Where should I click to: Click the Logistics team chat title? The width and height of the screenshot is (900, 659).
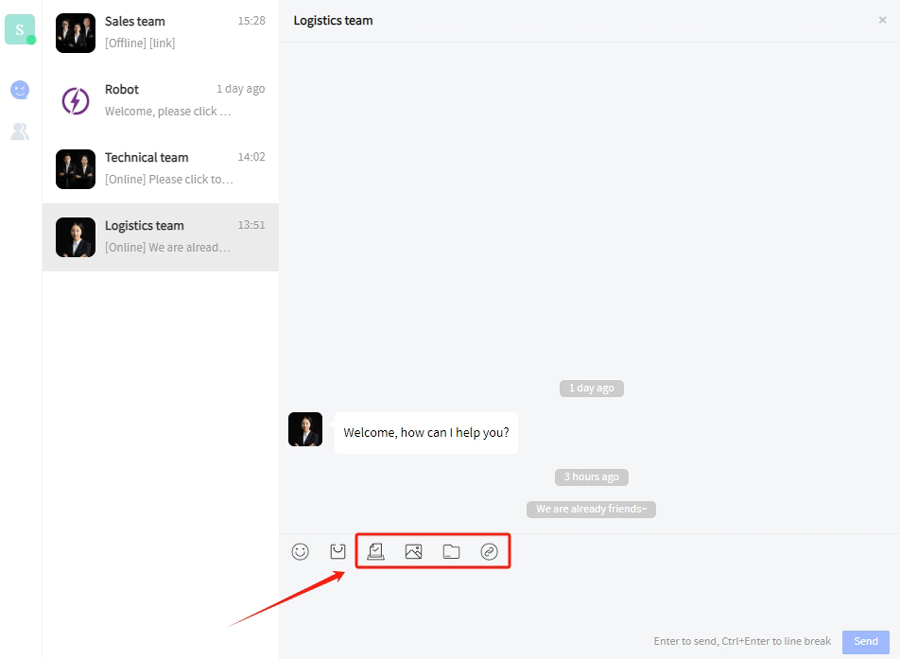(333, 20)
